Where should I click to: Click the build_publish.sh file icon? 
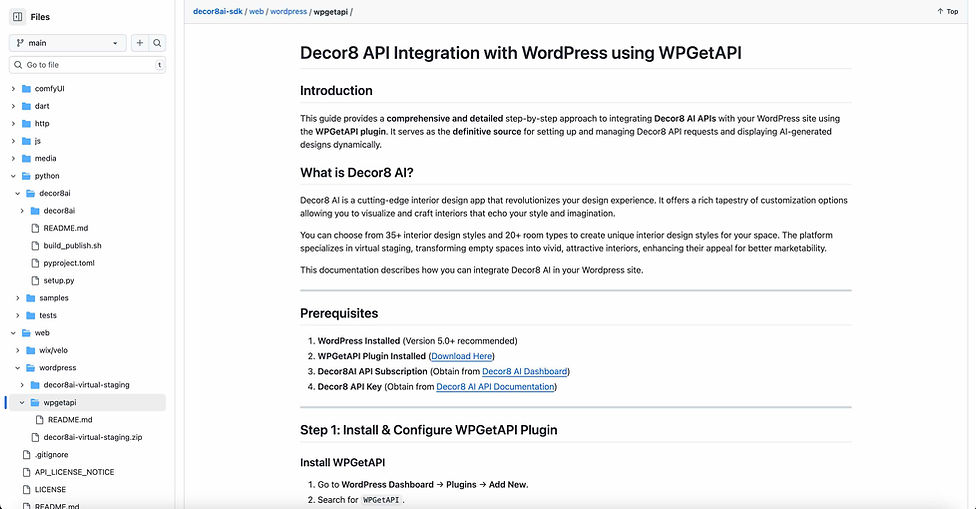(x=35, y=246)
